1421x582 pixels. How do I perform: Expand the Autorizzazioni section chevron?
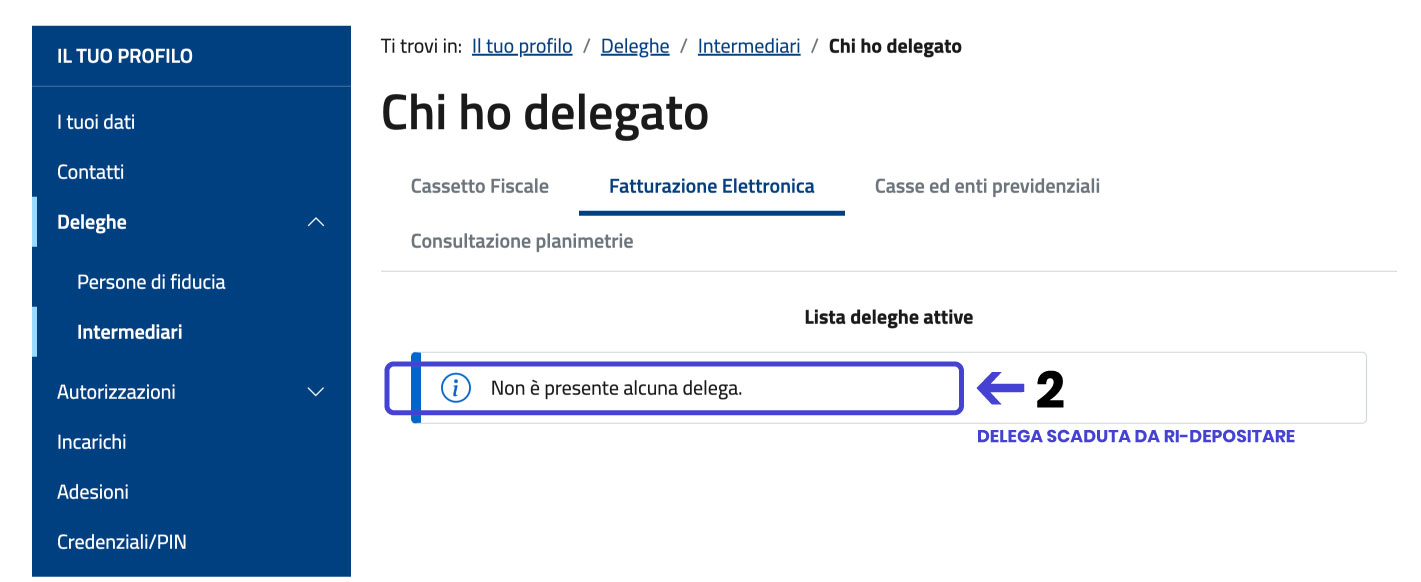316,392
